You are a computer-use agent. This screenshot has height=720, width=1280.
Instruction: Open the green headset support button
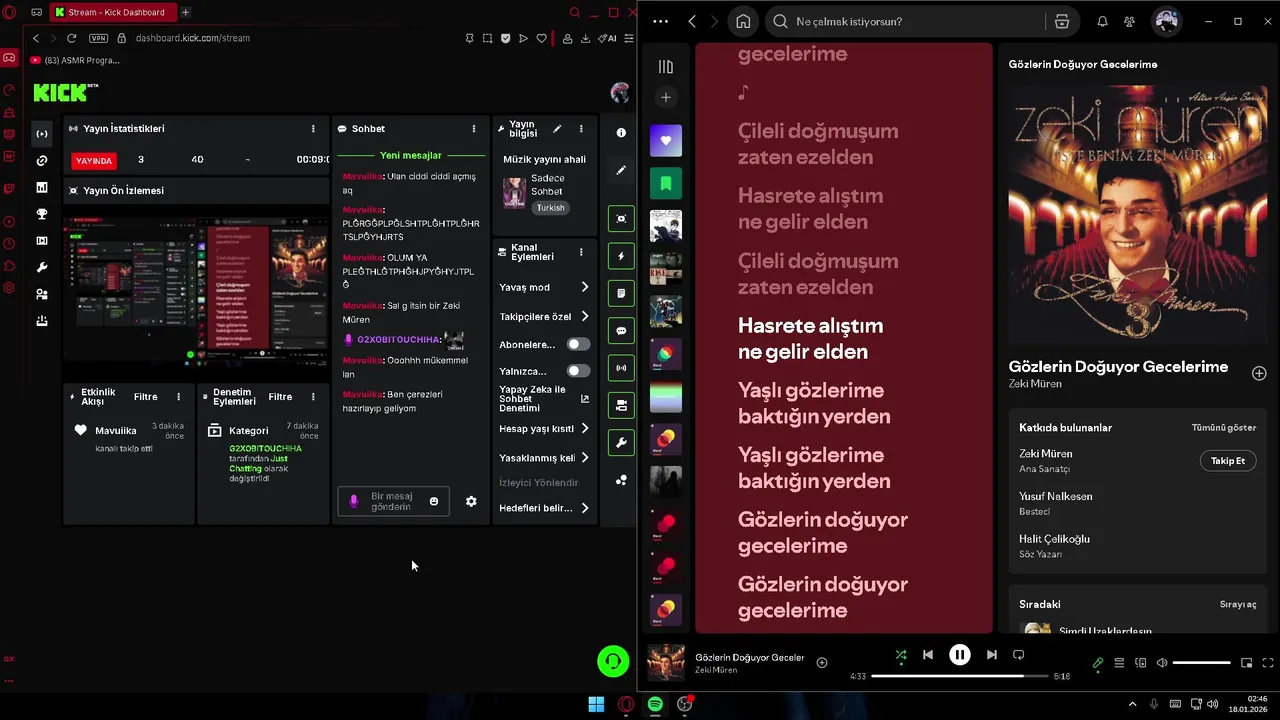tap(613, 661)
